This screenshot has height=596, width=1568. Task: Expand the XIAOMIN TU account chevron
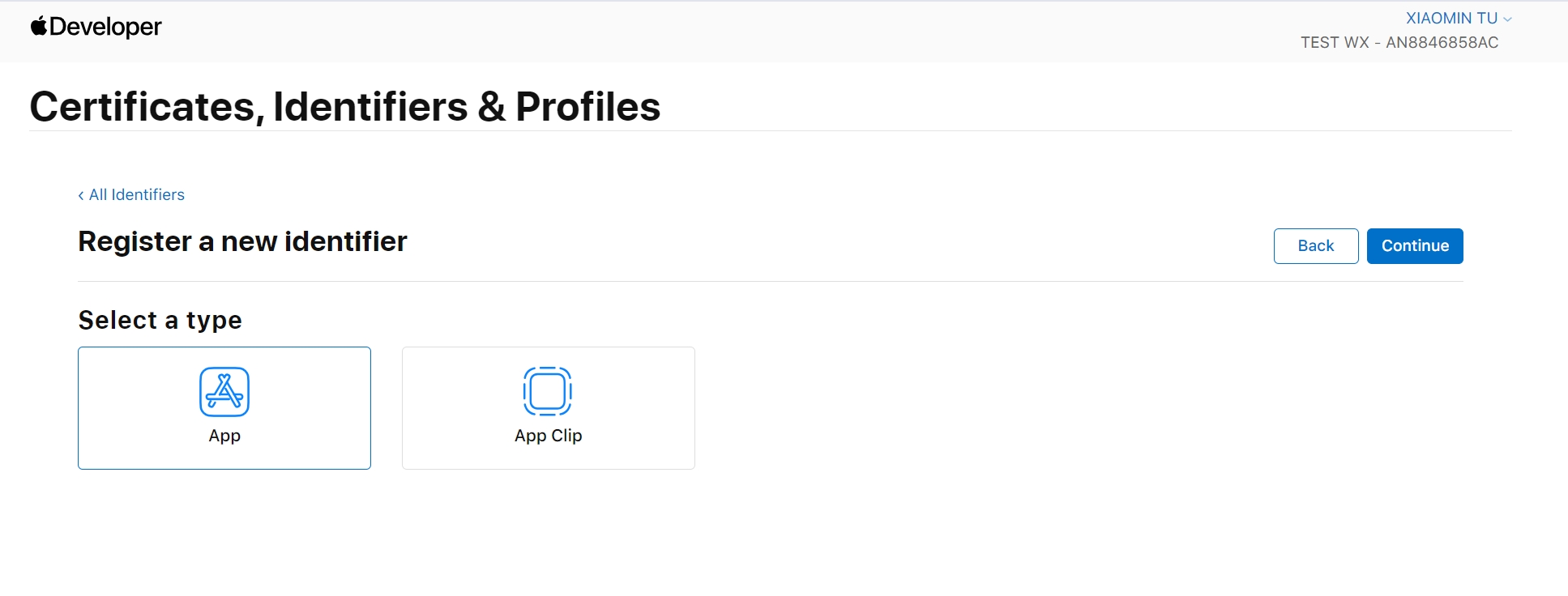[1507, 19]
